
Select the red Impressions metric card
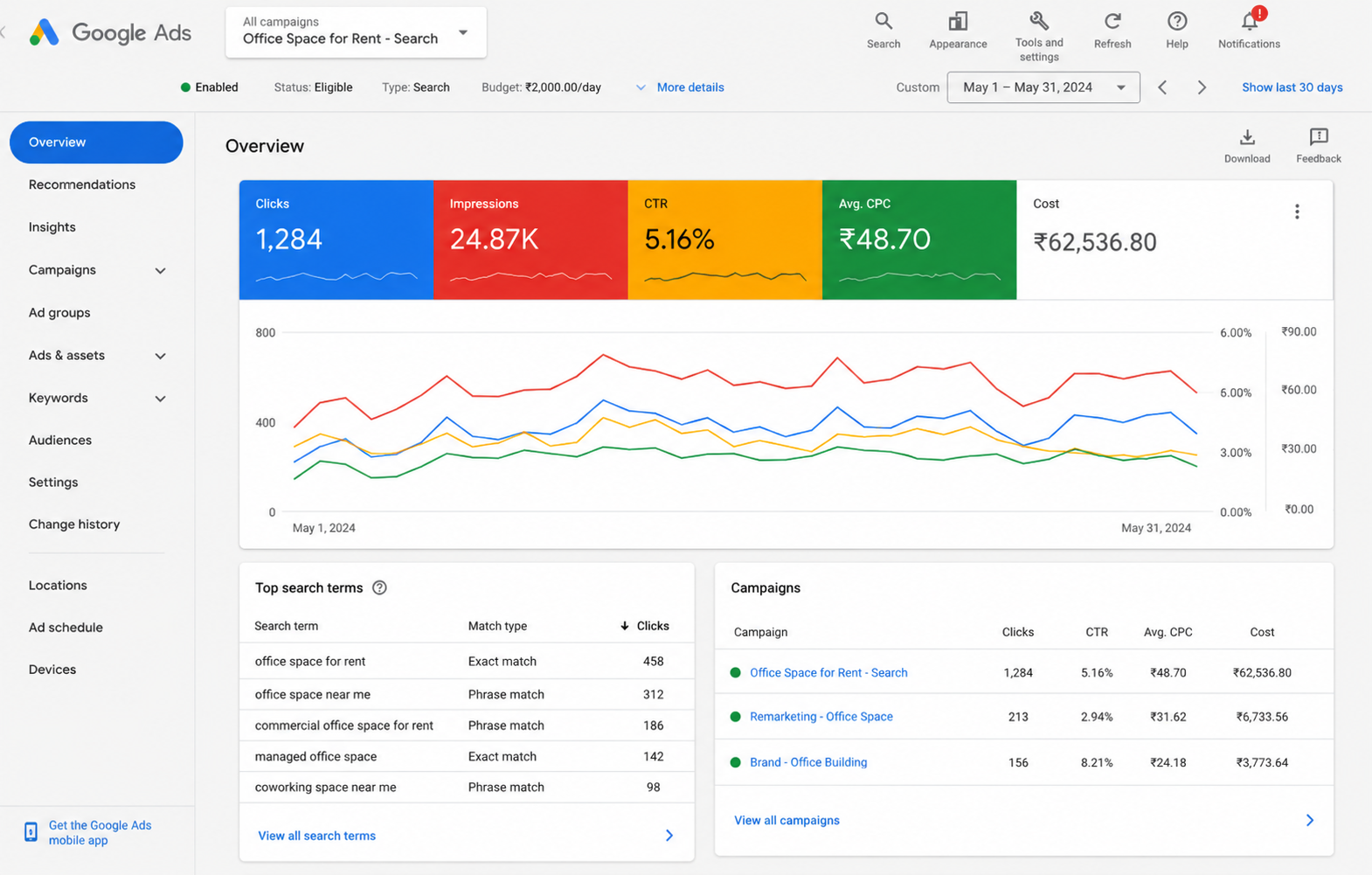[530, 240]
